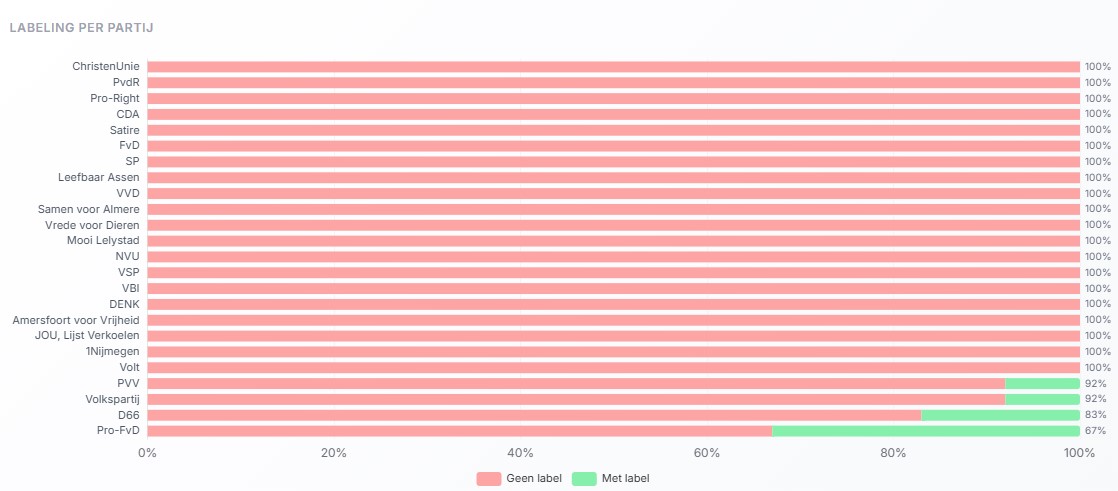
Task: Click the 'LABELING PER PARTIJ' chart title
Action: click(80, 27)
